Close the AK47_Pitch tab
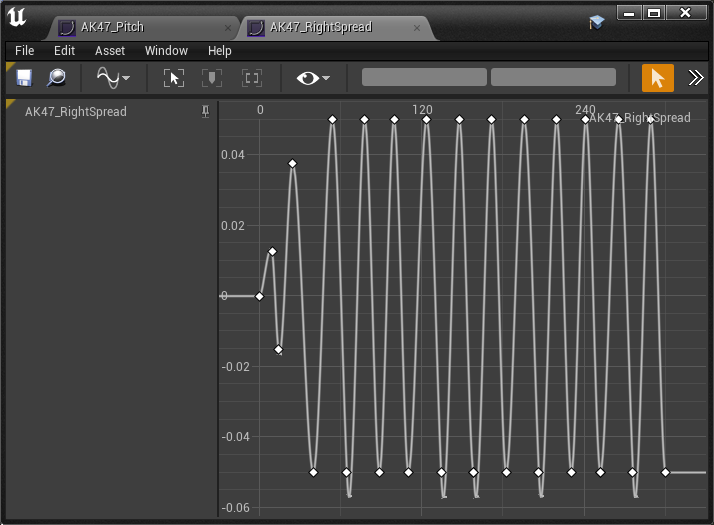Viewport: 714px width, 525px height. 228,28
